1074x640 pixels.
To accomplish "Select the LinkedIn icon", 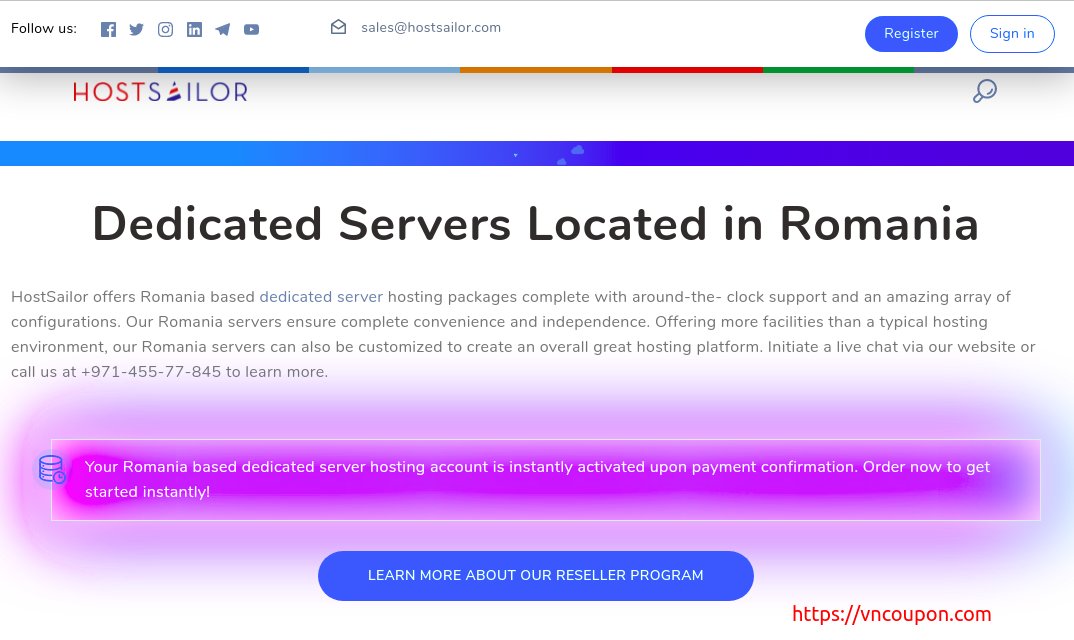I will [194, 29].
